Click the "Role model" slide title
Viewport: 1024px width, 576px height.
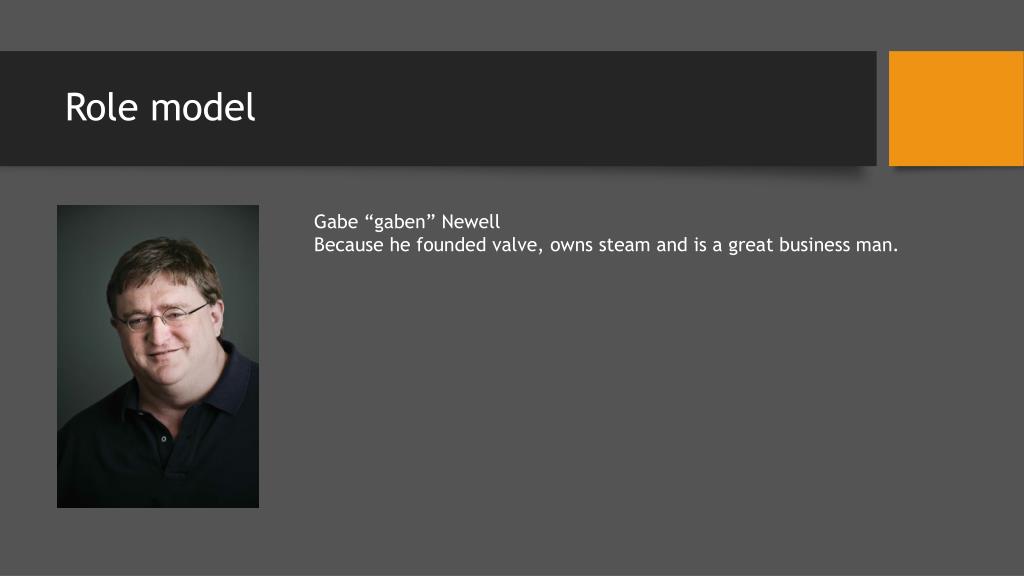[x=160, y=107]
